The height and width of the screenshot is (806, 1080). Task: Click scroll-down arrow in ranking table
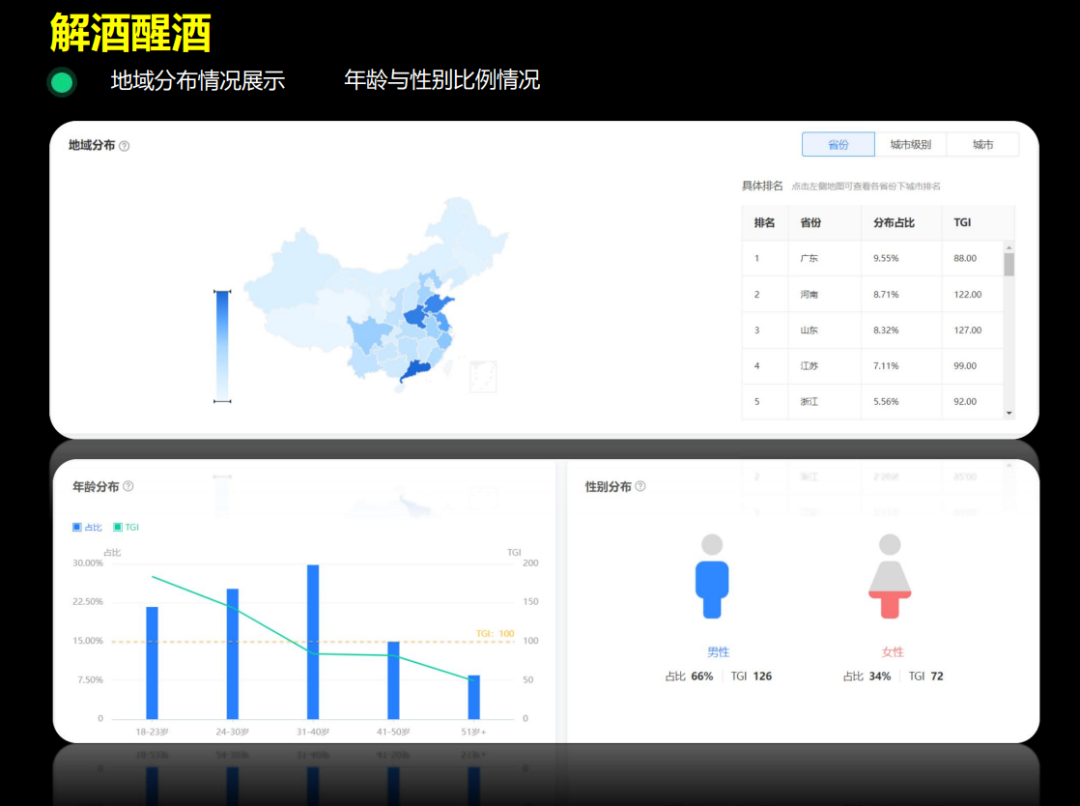(1009, 413)
